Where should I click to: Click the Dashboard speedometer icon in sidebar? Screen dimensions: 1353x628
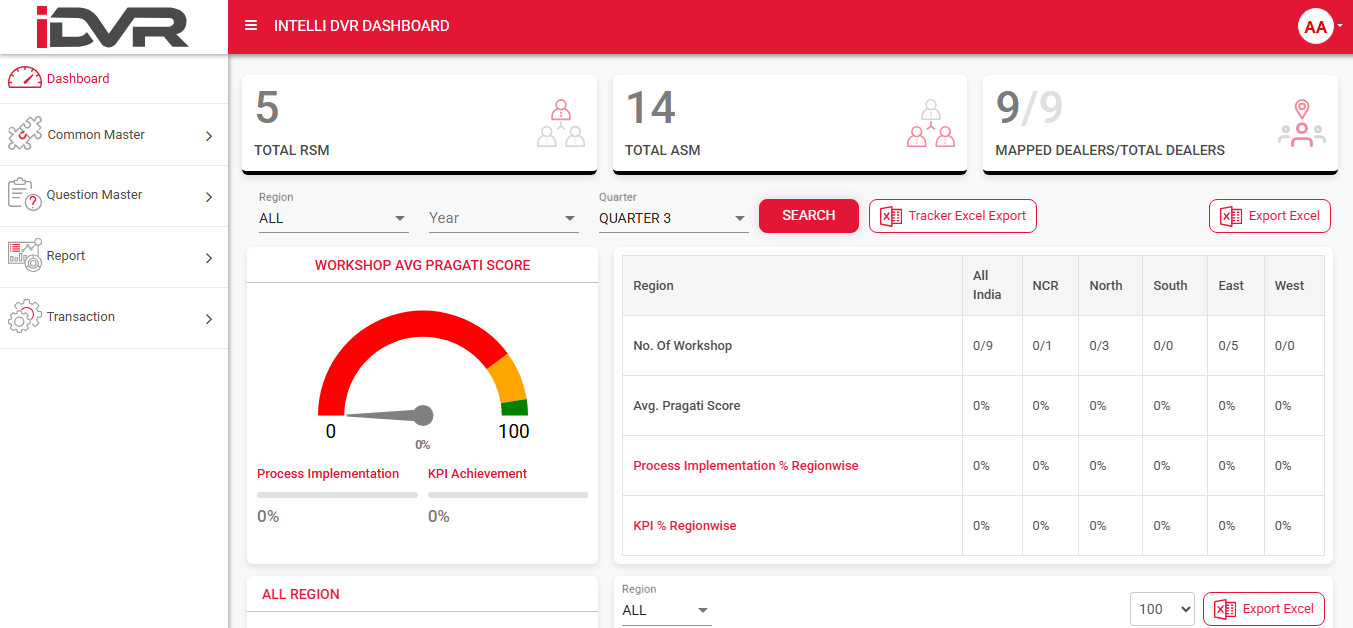[x=25, y=77]
